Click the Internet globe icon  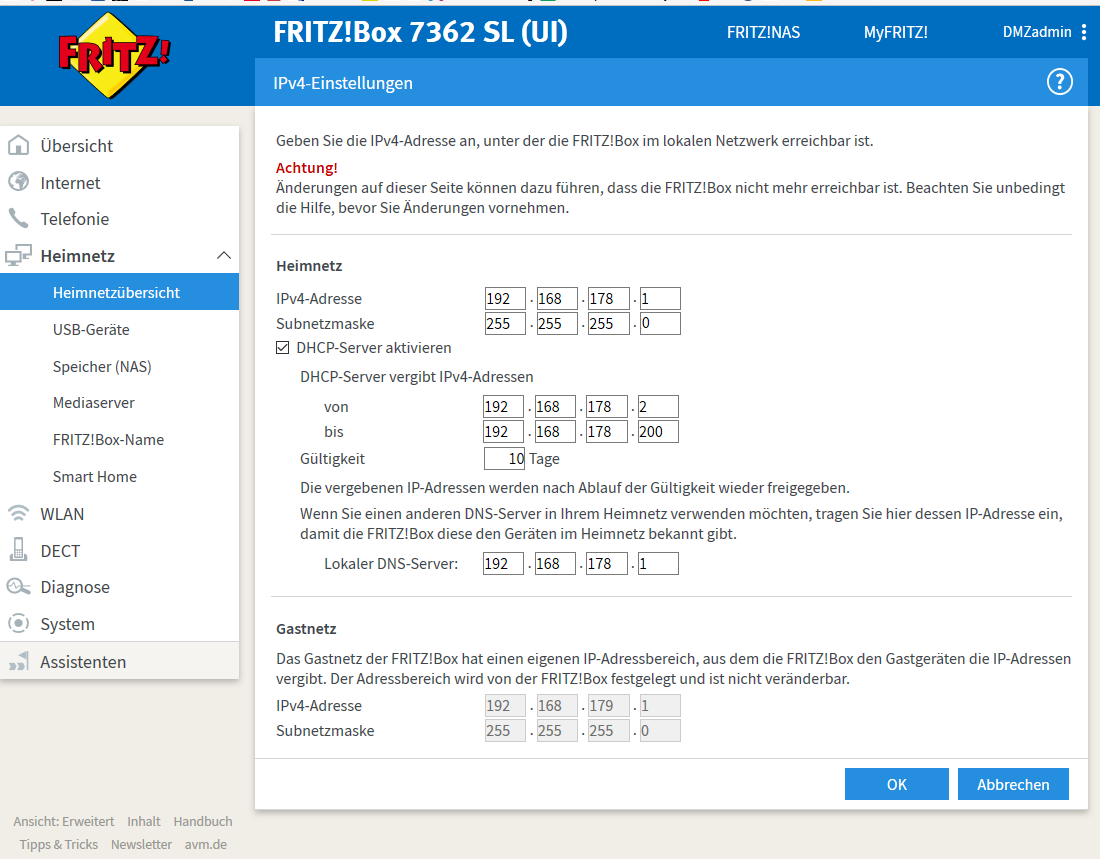18,182
